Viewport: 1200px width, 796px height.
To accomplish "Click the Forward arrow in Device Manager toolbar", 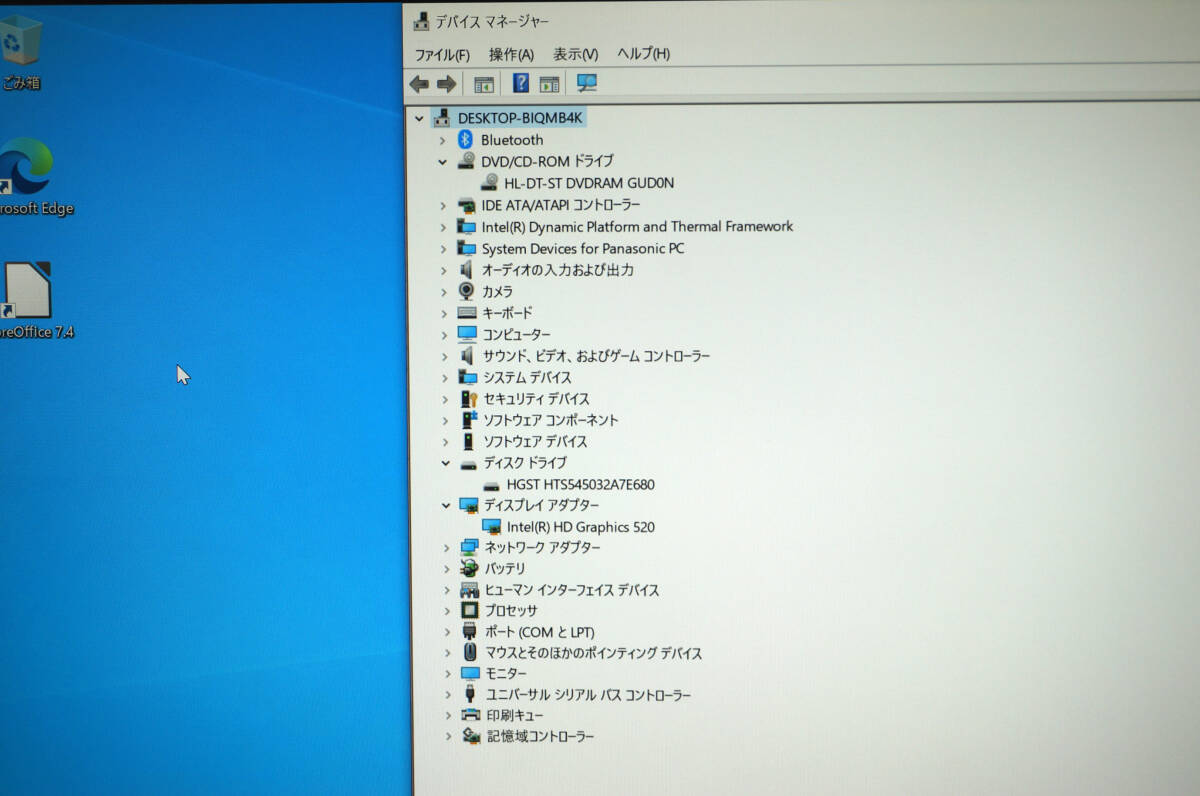I will [x=447, y=84].
